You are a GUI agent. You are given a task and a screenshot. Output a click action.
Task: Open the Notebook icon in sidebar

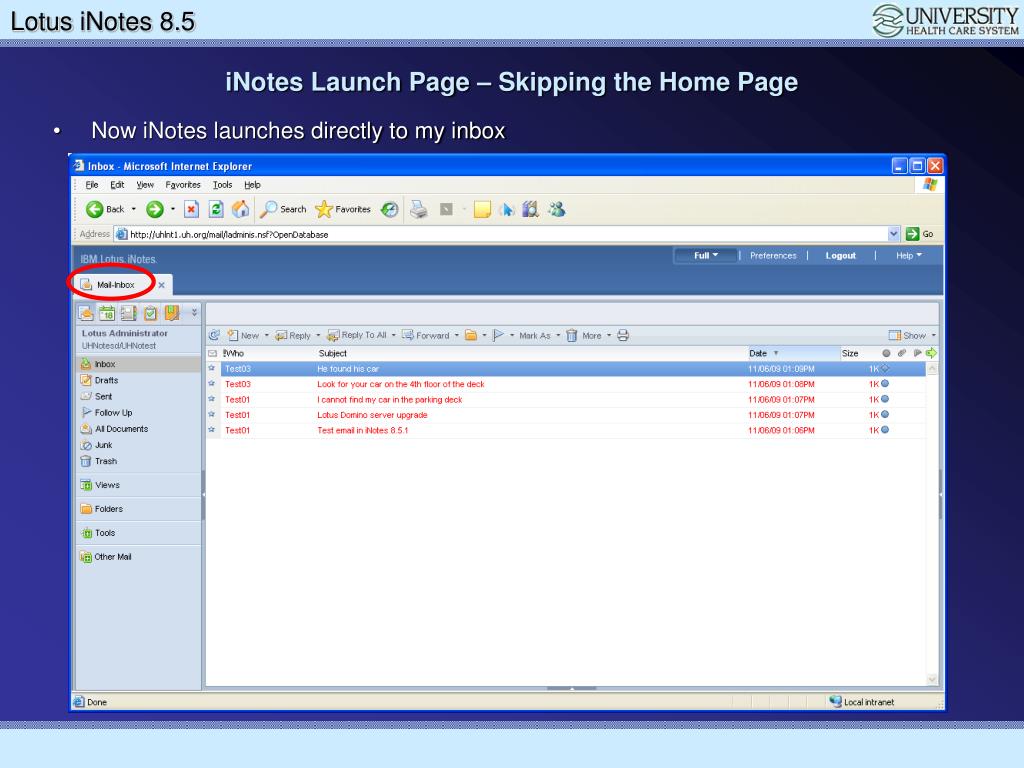[x=172, y=313]
